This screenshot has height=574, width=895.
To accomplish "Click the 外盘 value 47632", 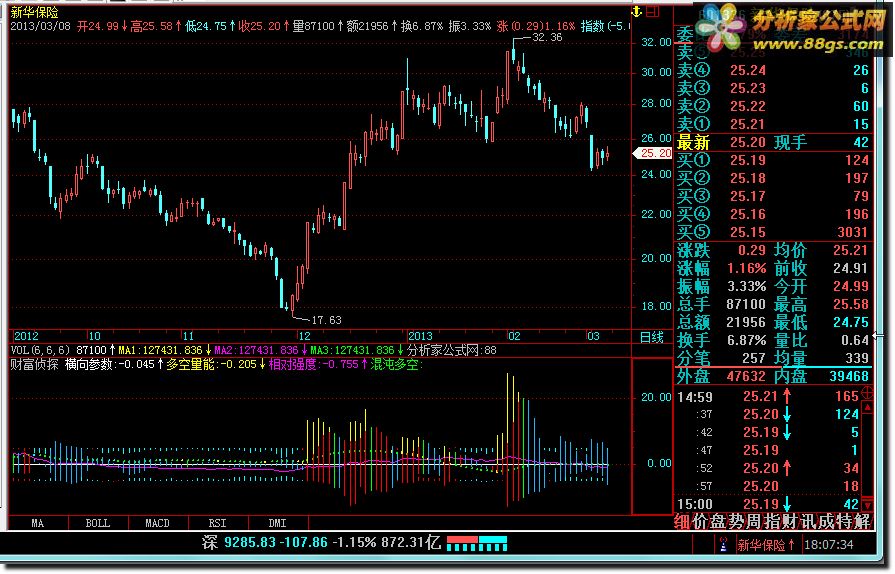I will coord(746,377).
